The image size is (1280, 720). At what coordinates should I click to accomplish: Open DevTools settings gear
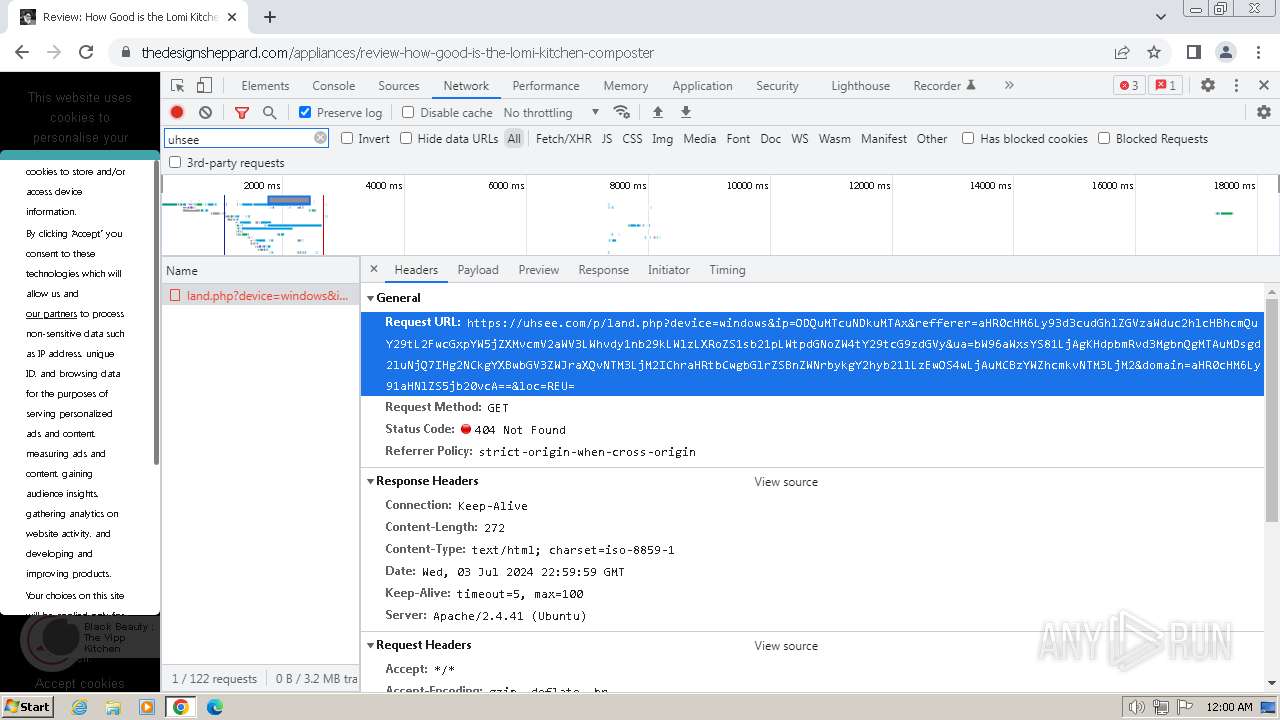coord(1208,86)
